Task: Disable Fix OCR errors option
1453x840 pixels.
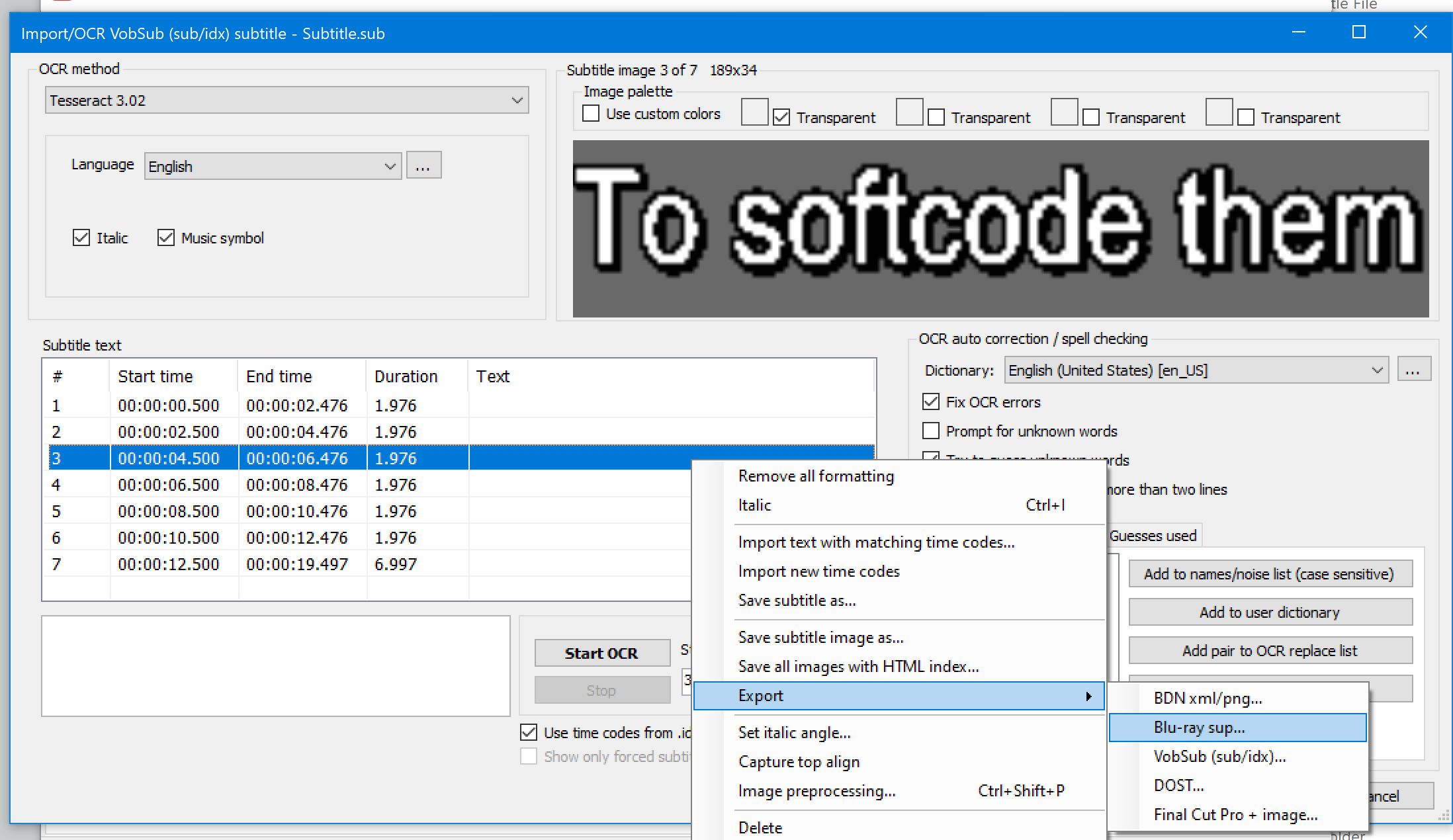Action: coord(931,402)
